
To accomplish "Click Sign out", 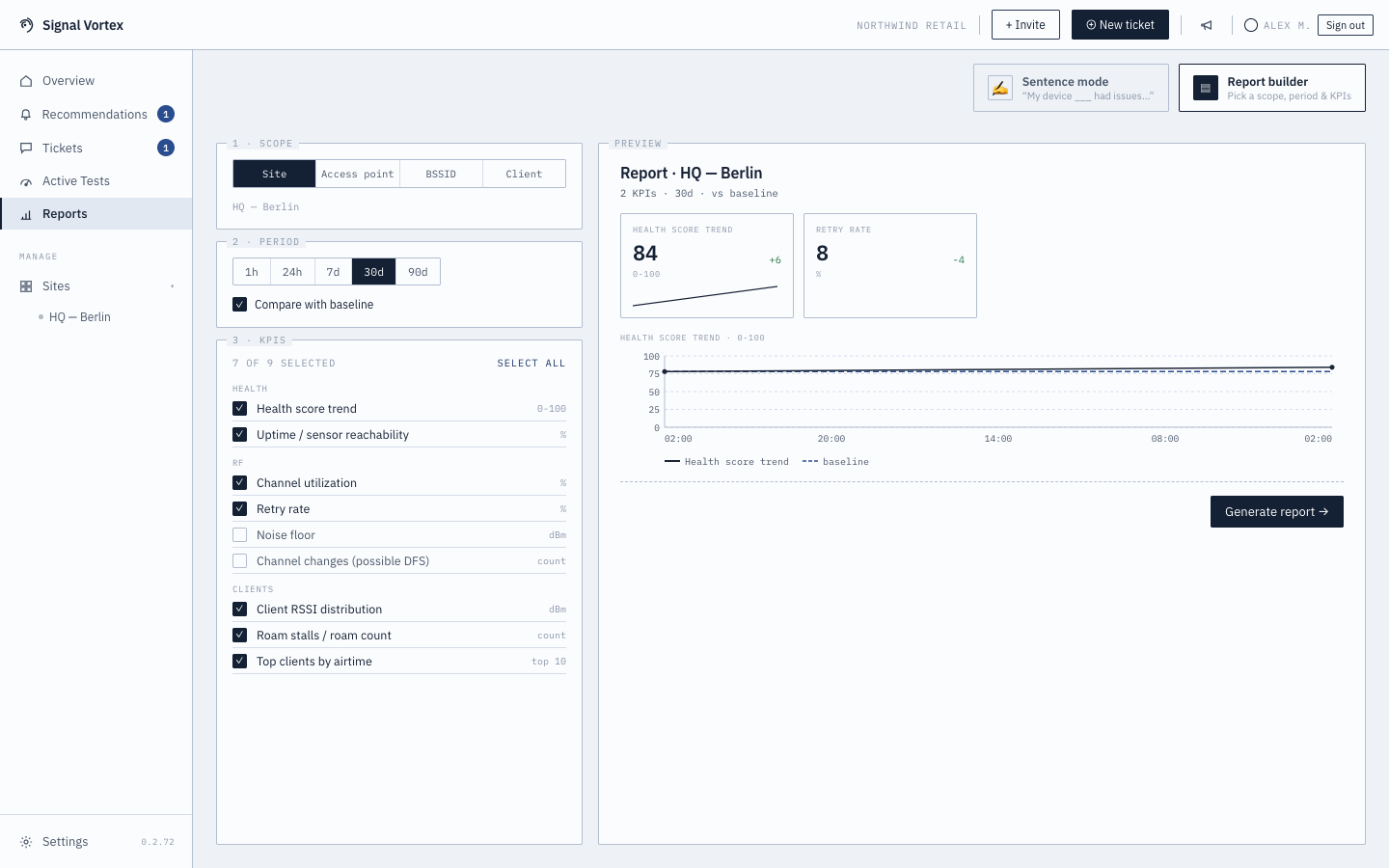I will 1346,25.
